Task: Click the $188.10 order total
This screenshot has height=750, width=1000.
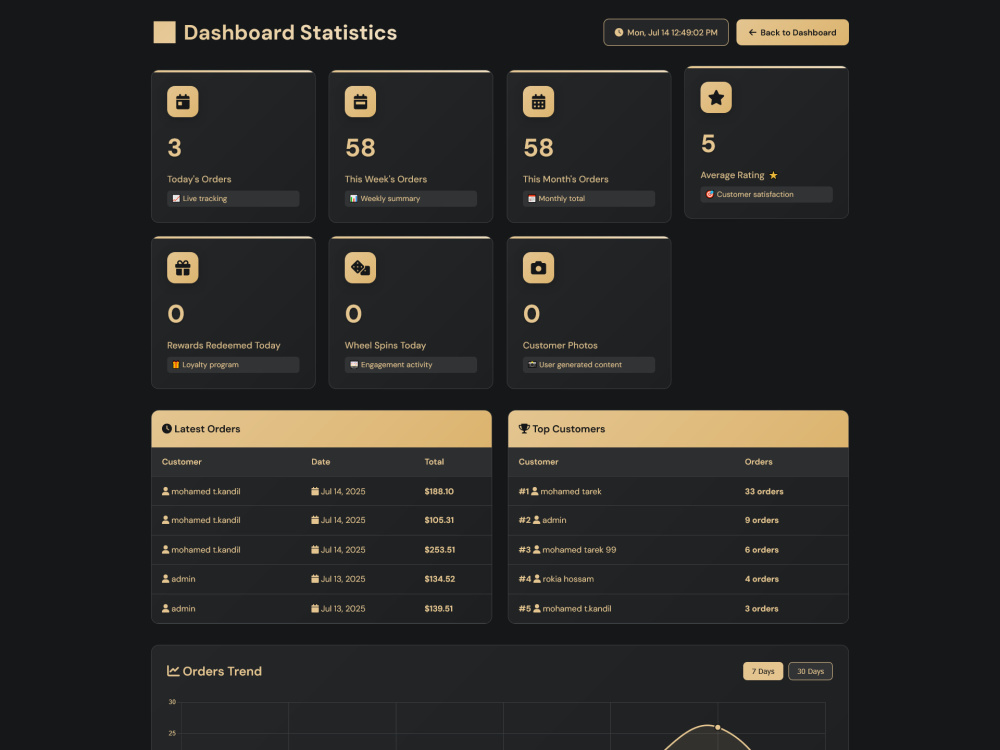Action: click(439, 492)
